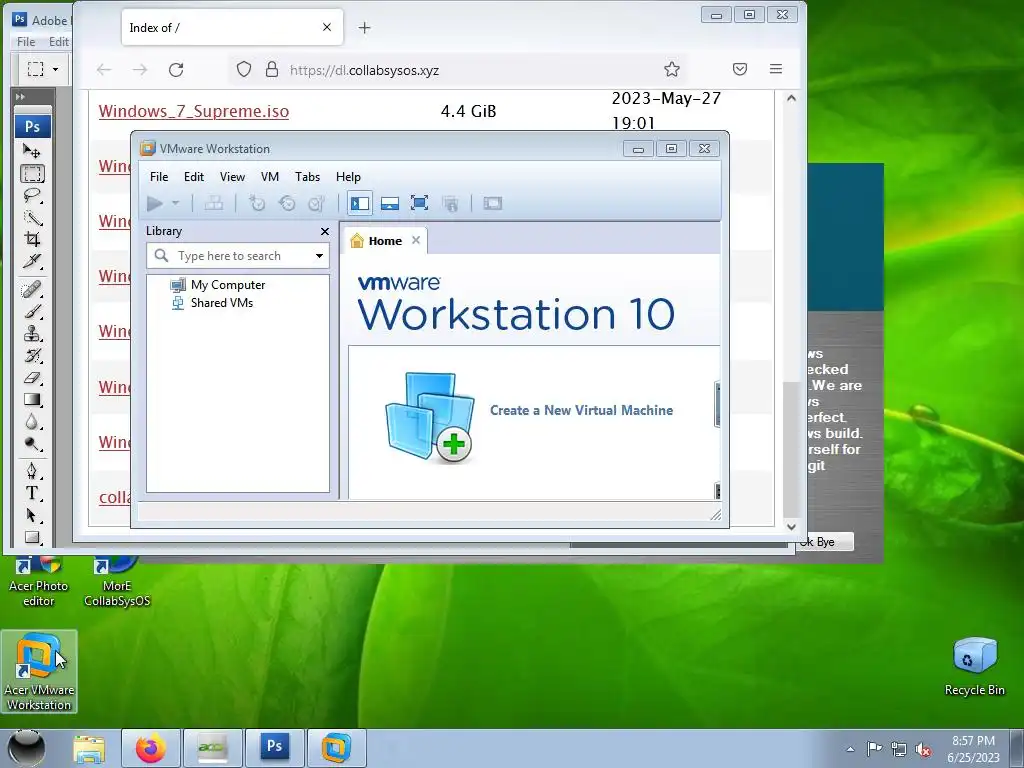The height and width of the screenshot is (768, 1024).
Task: Click the Firefox reload button
Action: point(176,70)
